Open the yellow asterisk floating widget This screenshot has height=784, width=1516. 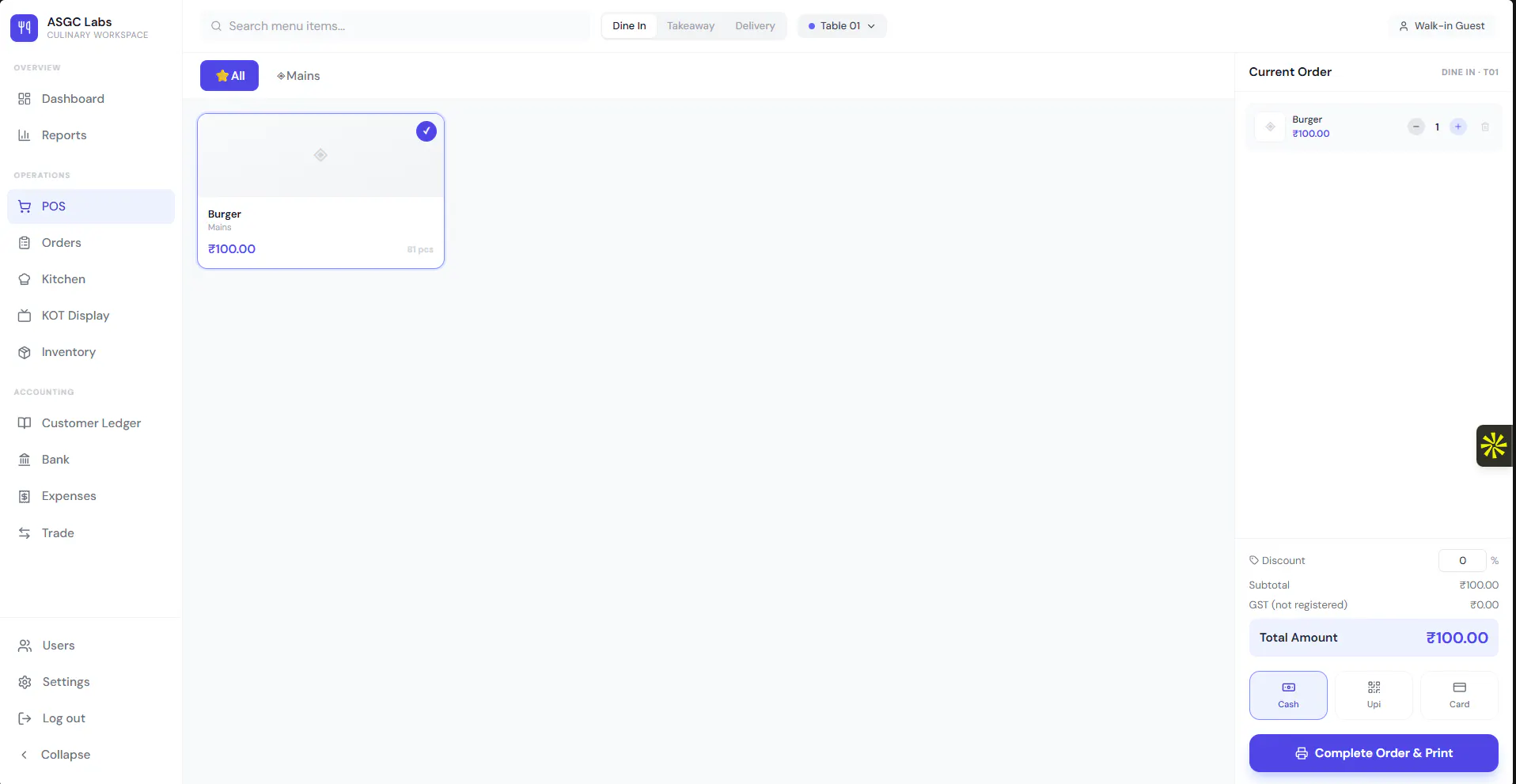(x=1494, y=445)
